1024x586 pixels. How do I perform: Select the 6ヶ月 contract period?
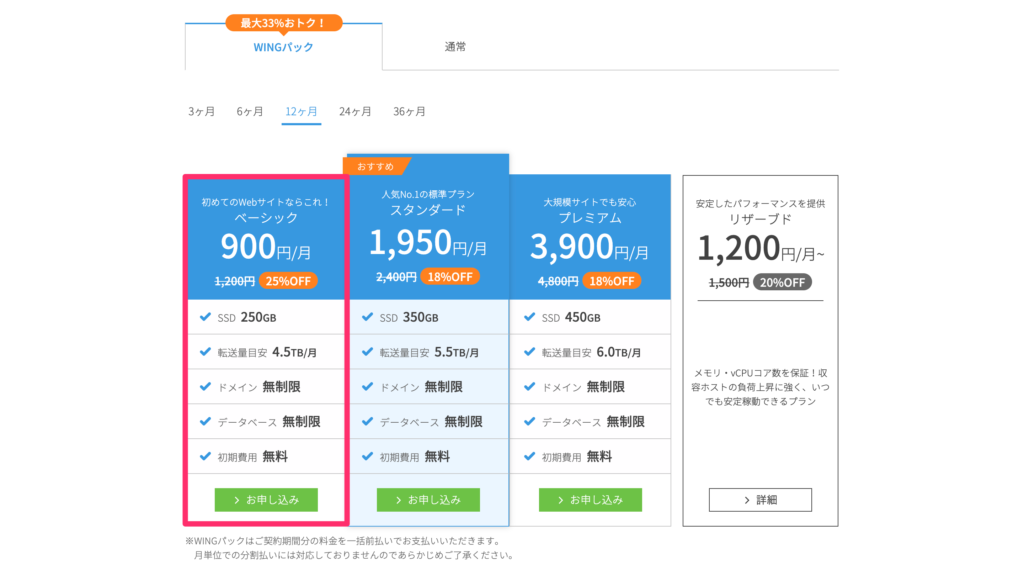click(249, 112)
